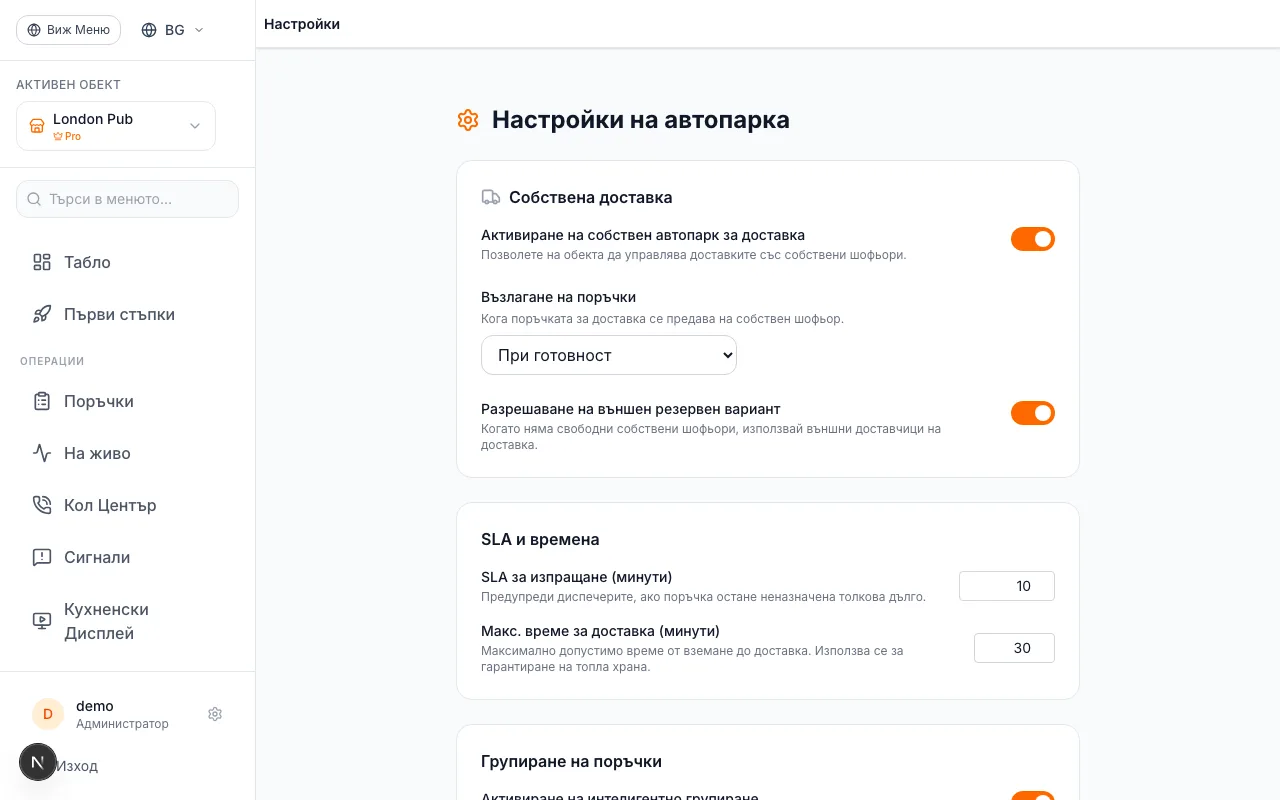Open the BG language selector
Image resolution: width=1280 pixels, height=800 pixels.
[173, 30]
